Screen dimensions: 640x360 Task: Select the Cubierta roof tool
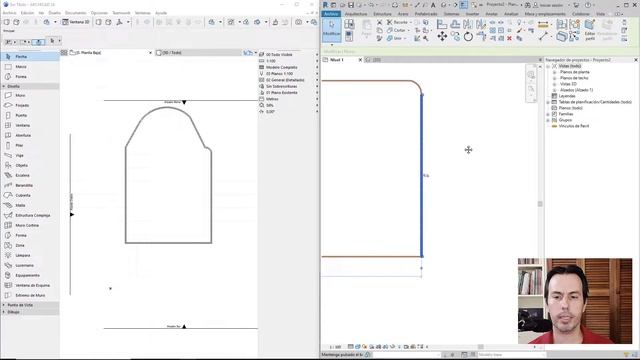pyautogui.click(x=29, y=195)
